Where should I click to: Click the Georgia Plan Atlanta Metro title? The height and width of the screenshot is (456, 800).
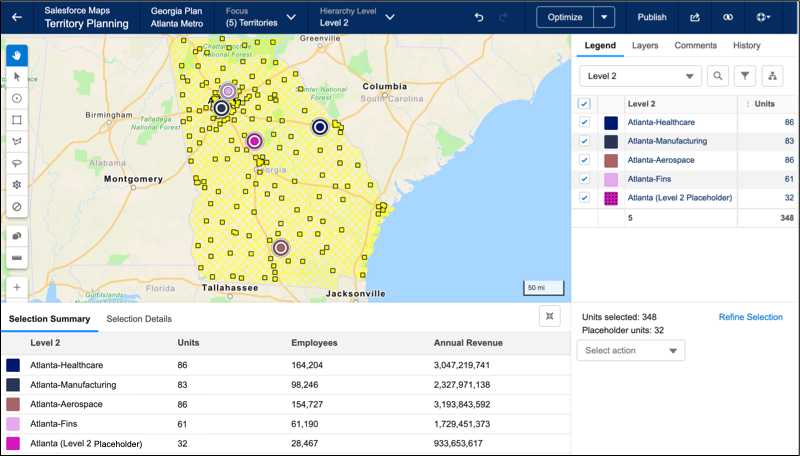point(177,17)
